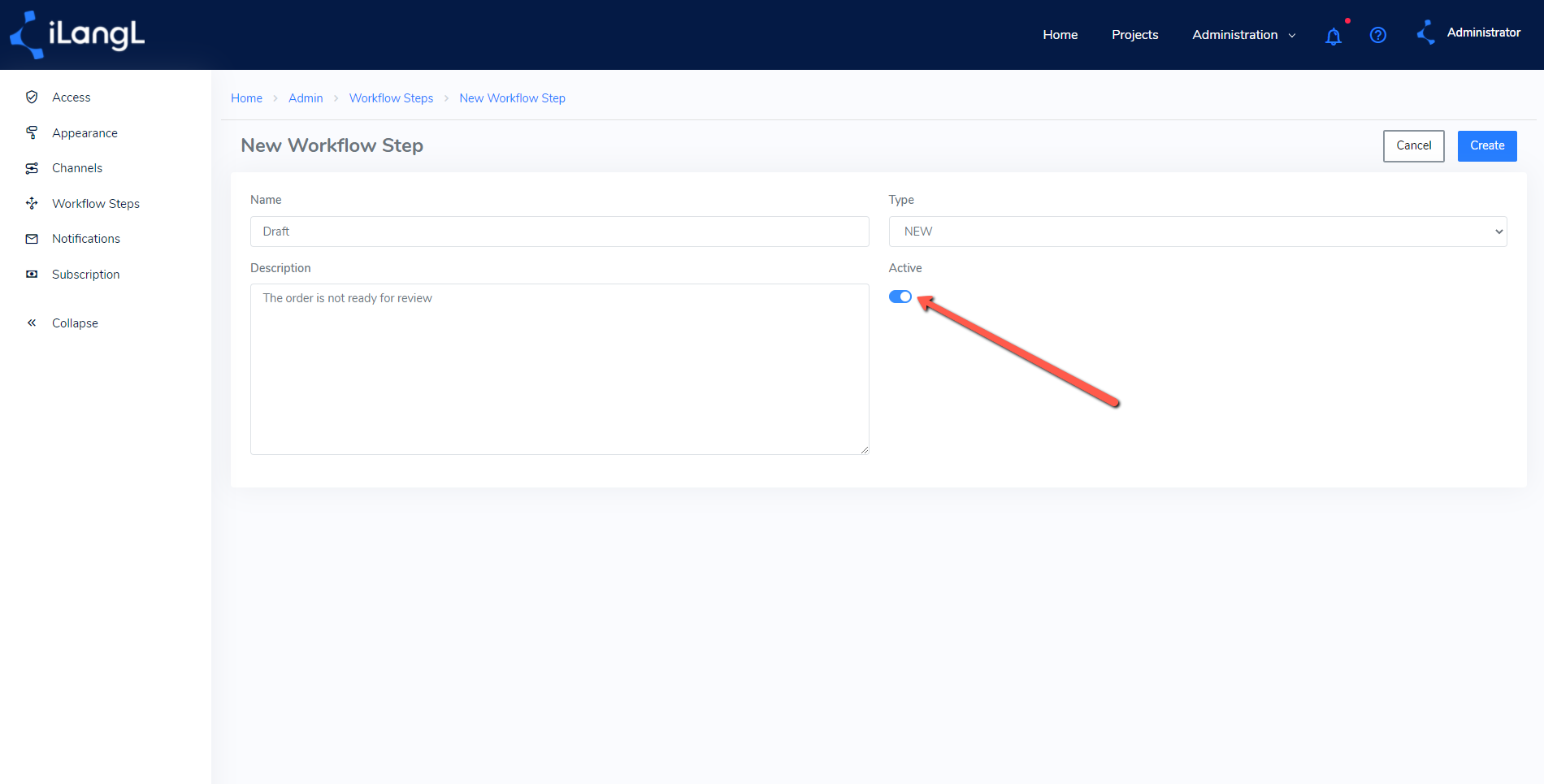
Task: Click the Subscription sidebar icon
Action: 32,274
